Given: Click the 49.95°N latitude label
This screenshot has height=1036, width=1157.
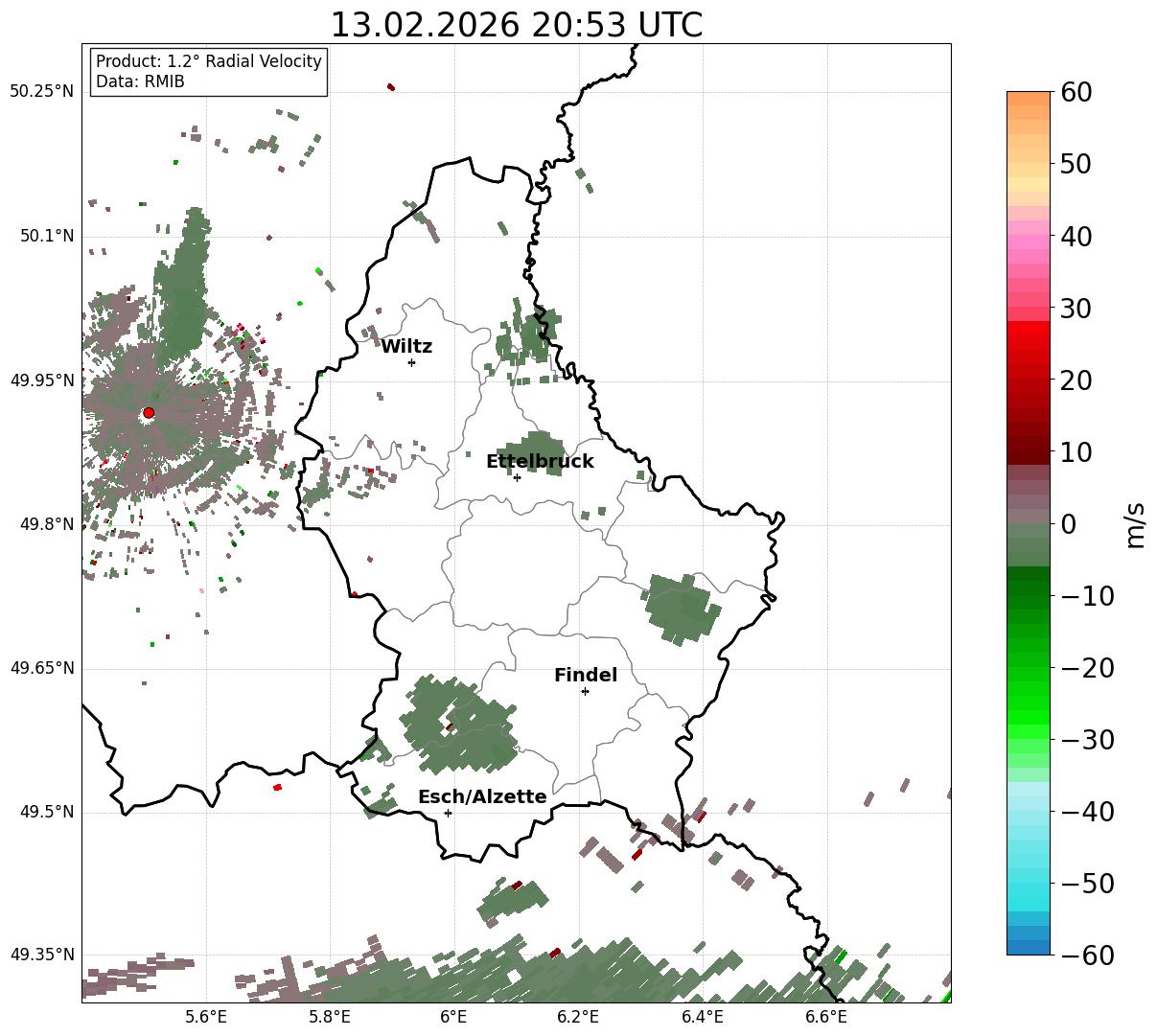Looking at the screenshot, I should pyautogui.click(x=42, y=380).
